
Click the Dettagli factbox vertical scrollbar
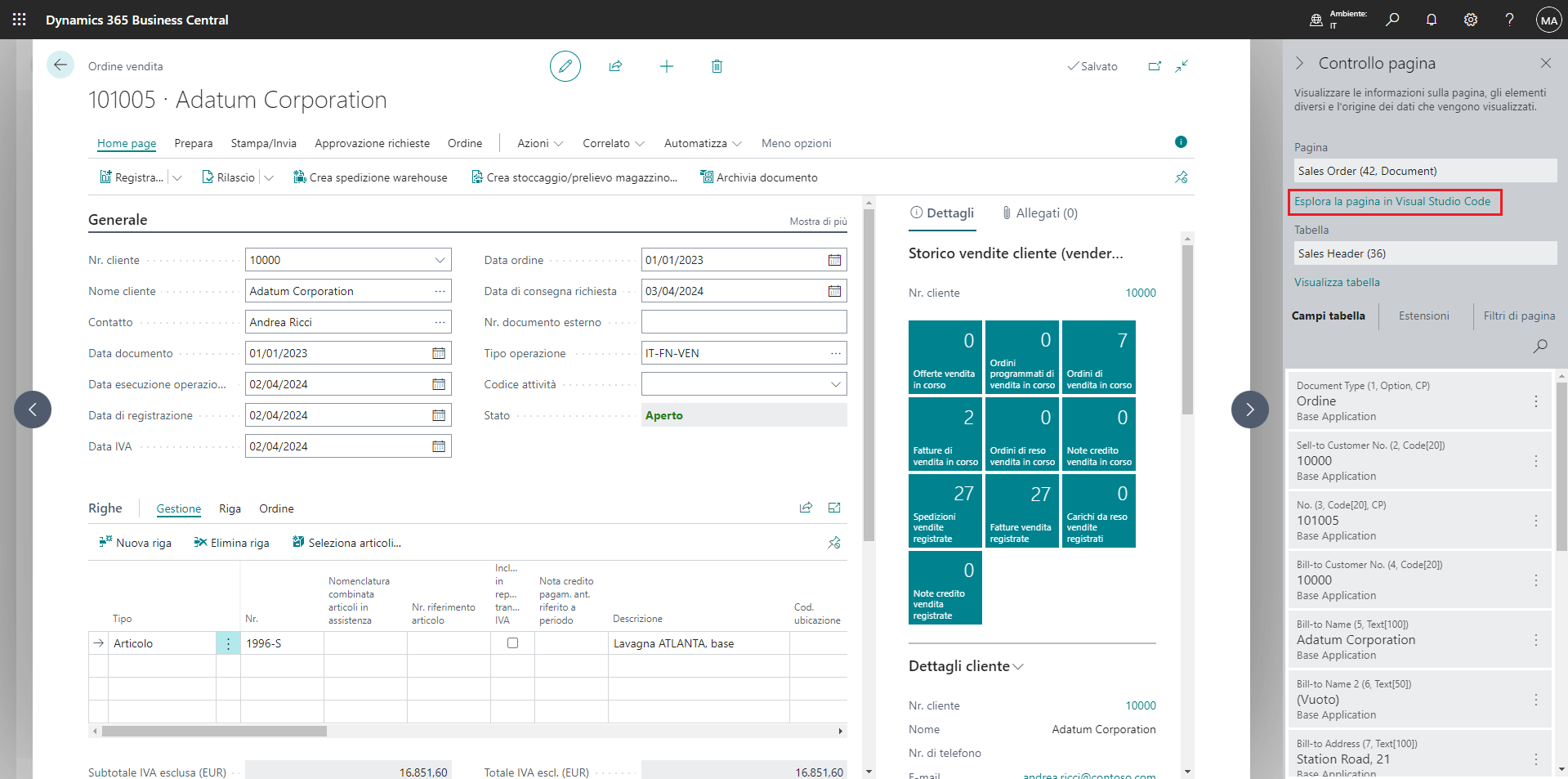point(1187,329)
